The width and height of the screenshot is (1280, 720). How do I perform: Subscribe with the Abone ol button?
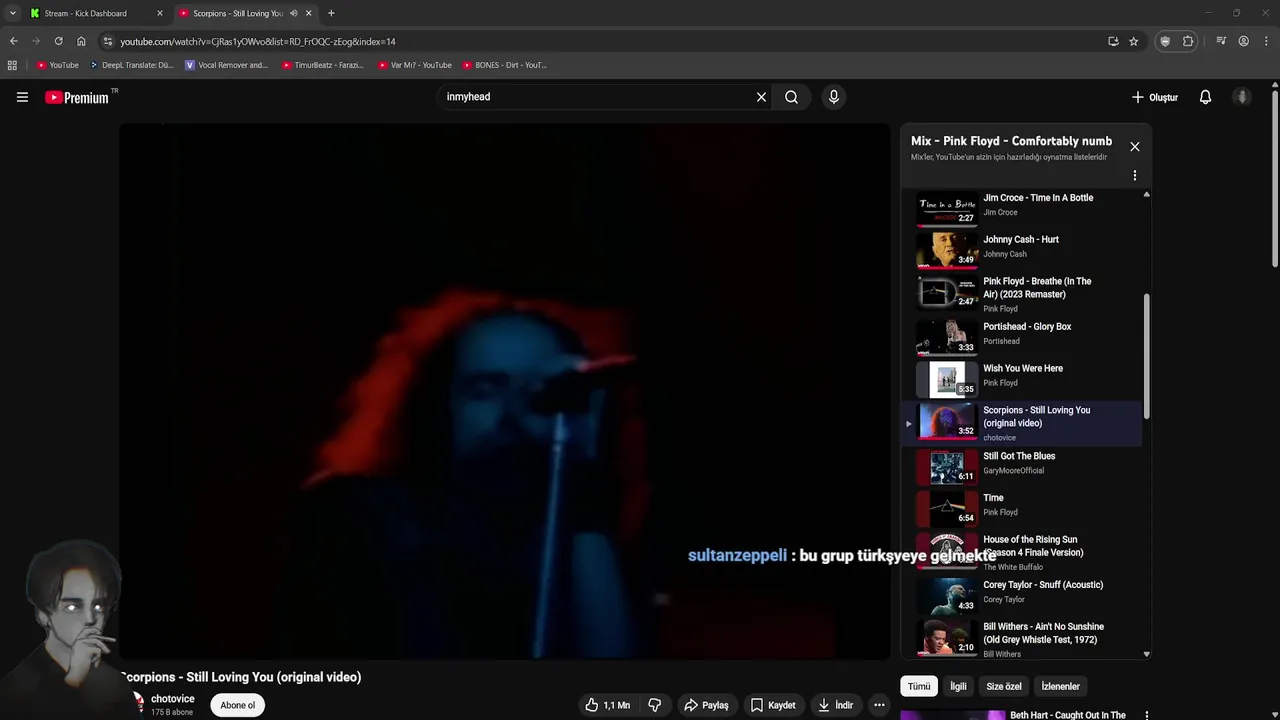[238, 705]
